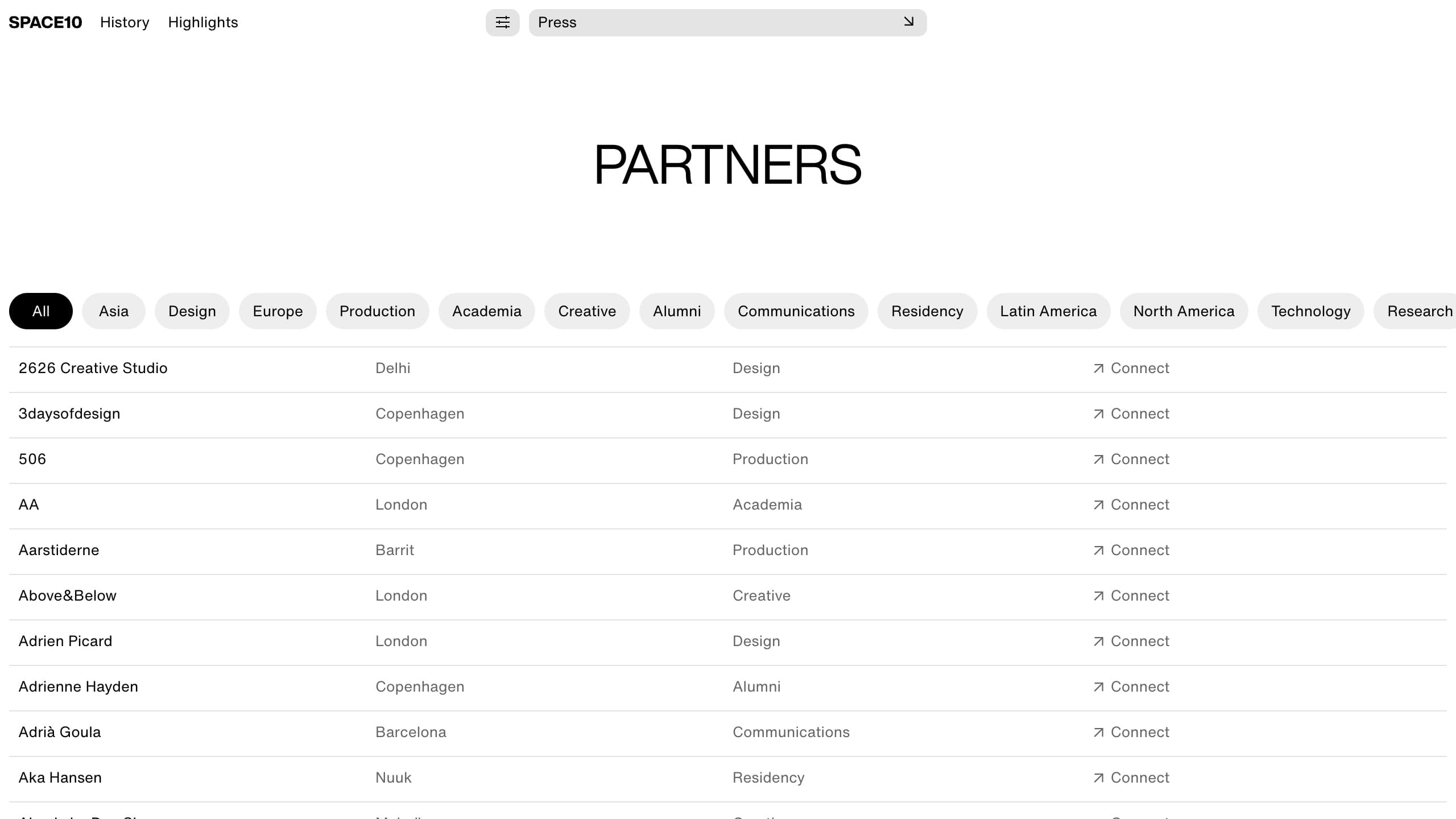
Task: Open the Highlights page
Action: [203, 23]
